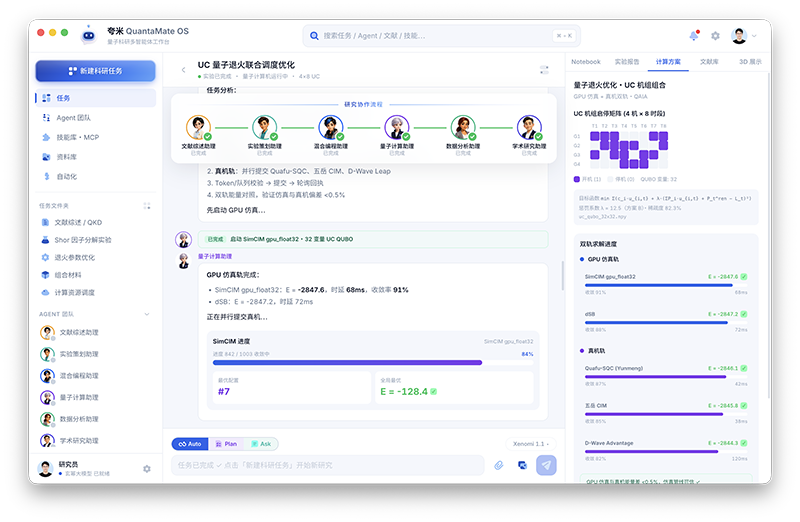Click the 五岳 CIM checkmark
The image size is (800, 522).
click(x=744, y=406)
